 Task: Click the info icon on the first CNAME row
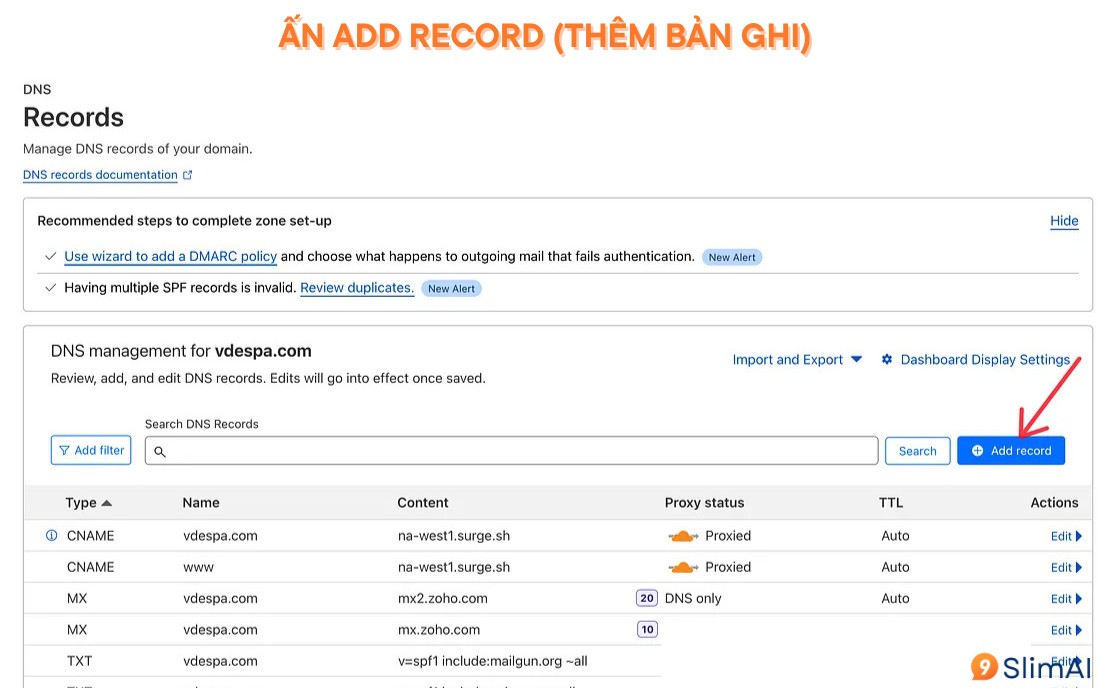(x=51, y=536)
